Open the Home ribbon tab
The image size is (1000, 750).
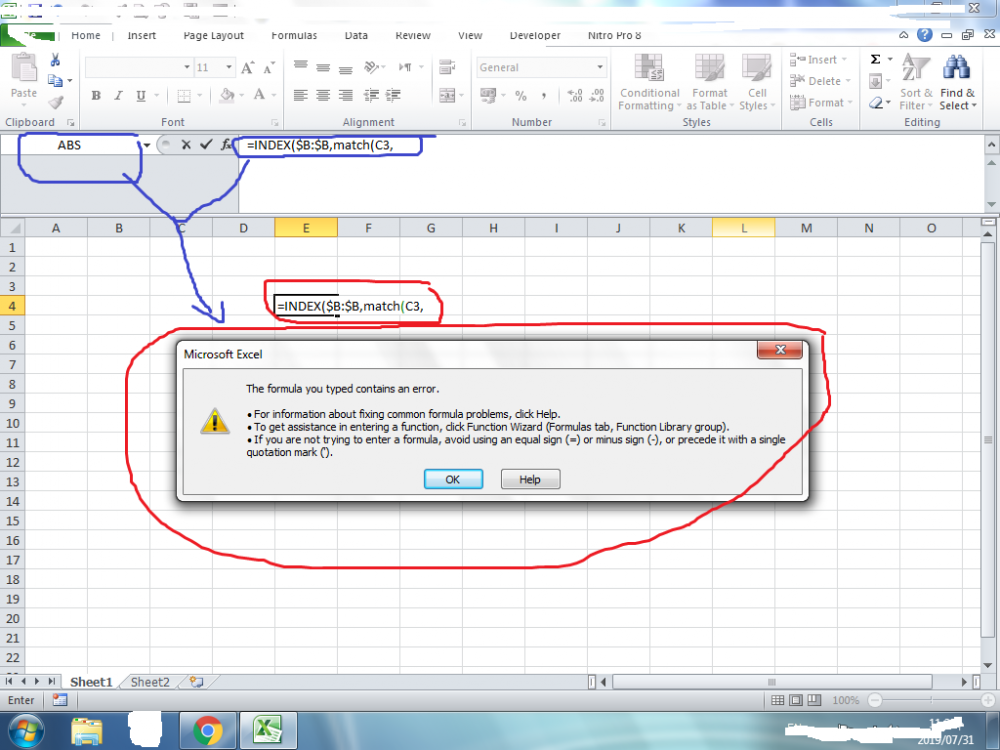pos(86,36)
